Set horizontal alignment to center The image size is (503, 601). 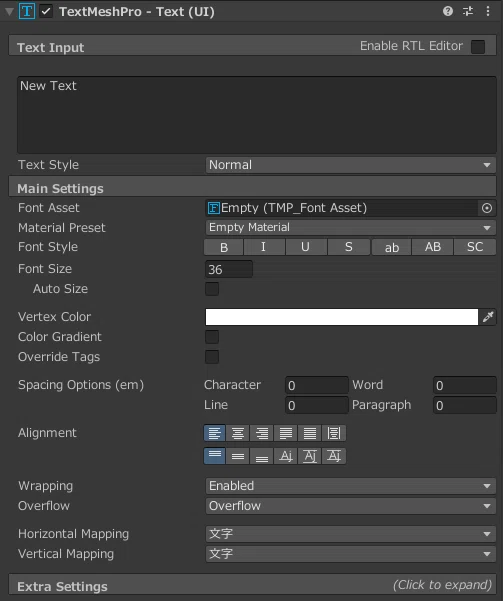tap(238, 433)
